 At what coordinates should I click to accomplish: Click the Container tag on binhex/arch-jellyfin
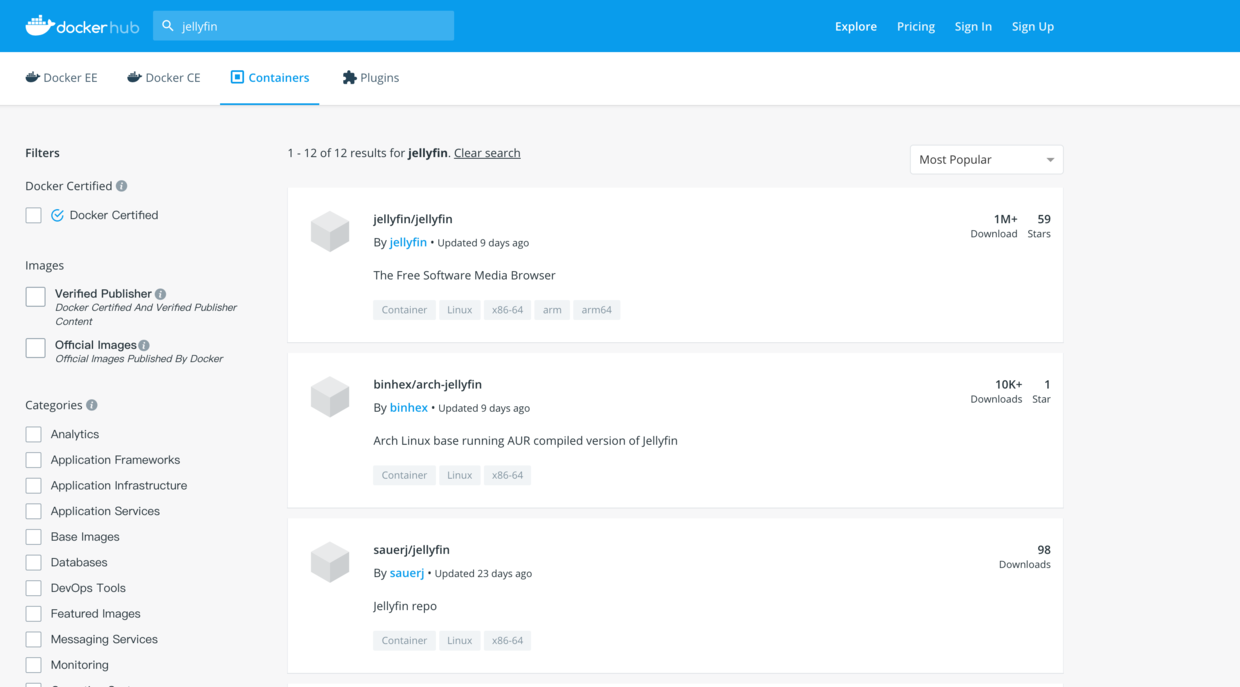[404, 475]
